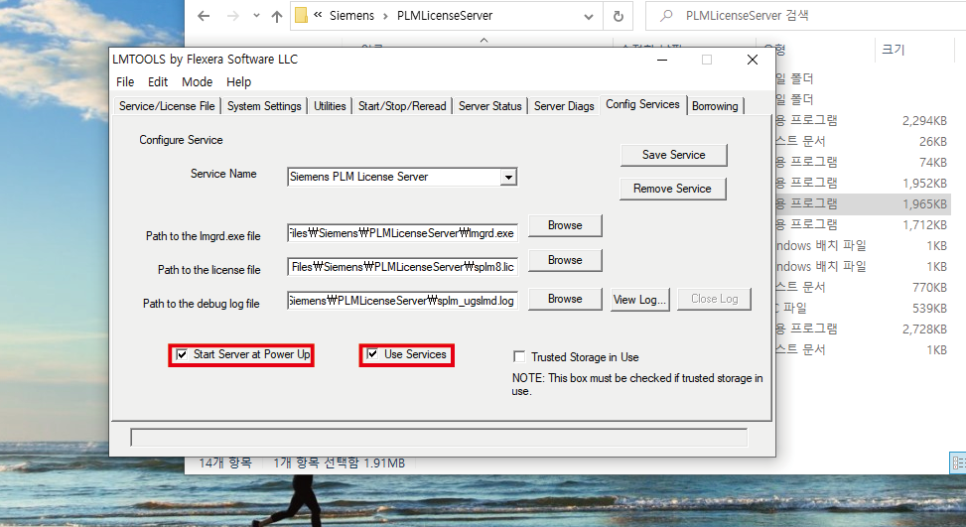Switch to the Utilities tab
Image resolution: width=966 pixels, height=527 pixels.
(330, 106)
